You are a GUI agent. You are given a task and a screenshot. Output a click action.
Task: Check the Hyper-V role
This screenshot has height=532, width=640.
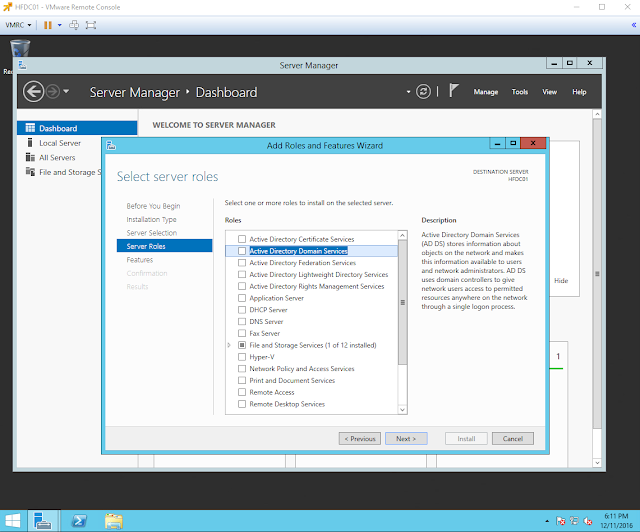(242, 357)
